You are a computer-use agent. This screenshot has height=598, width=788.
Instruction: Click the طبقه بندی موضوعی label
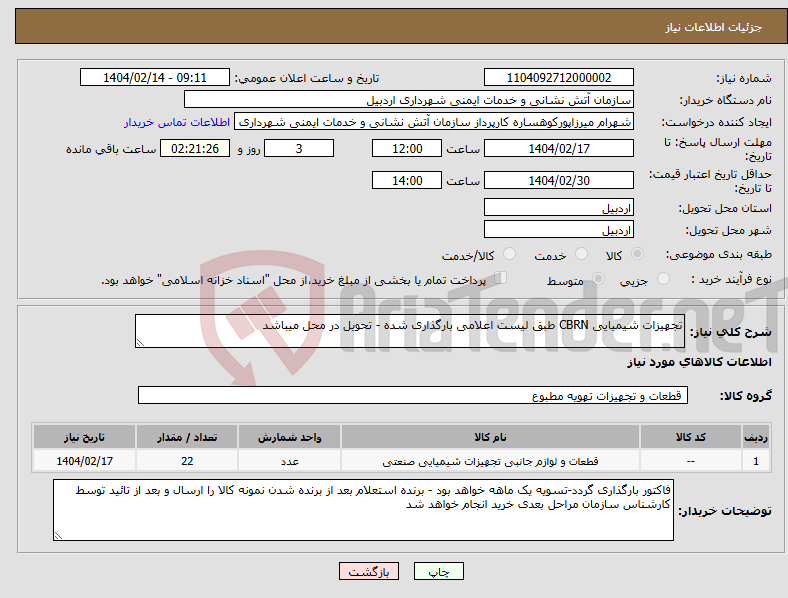pyautogui.click(x=719, y=254)
